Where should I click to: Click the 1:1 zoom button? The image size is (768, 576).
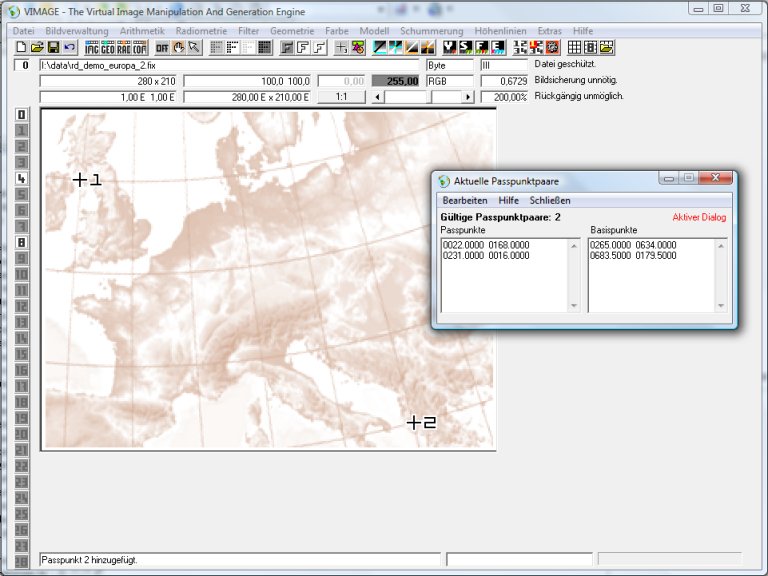pos(341,97)
